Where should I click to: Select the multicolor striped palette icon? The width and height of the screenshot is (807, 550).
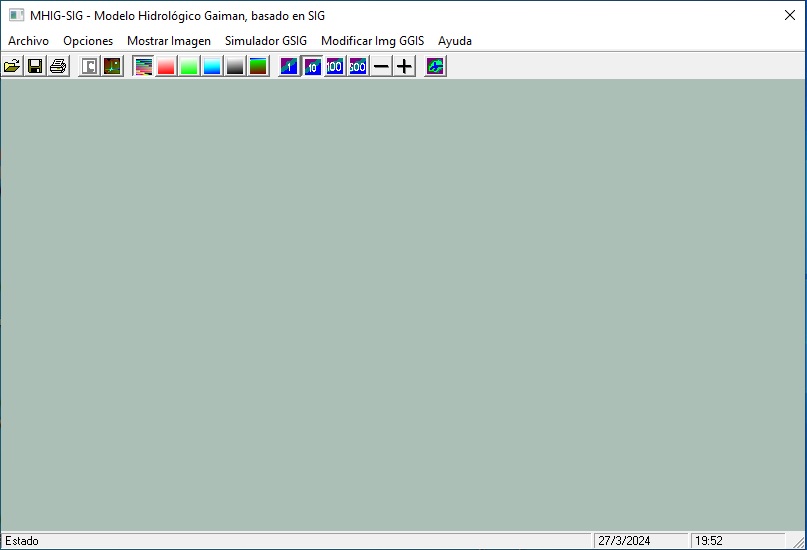tap(143, 66)
